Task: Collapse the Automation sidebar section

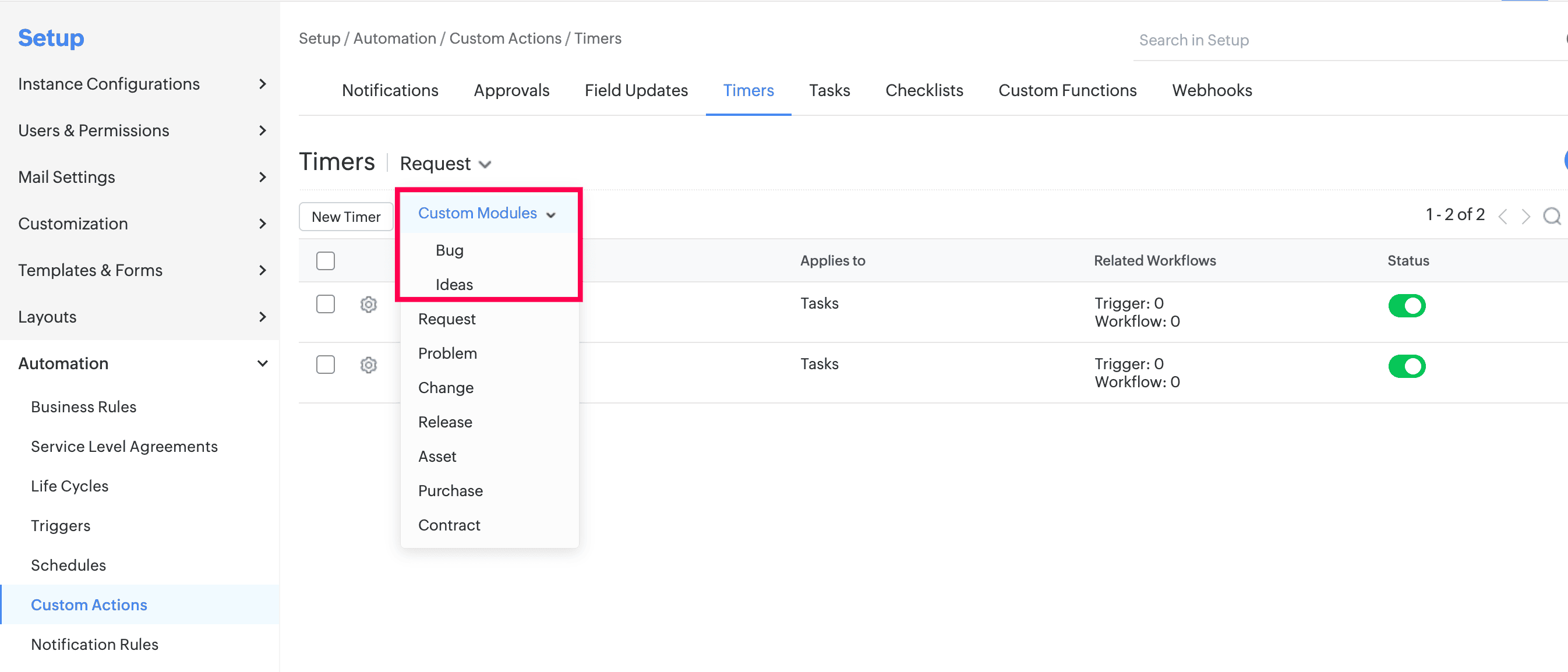Action: pos(262,363)
